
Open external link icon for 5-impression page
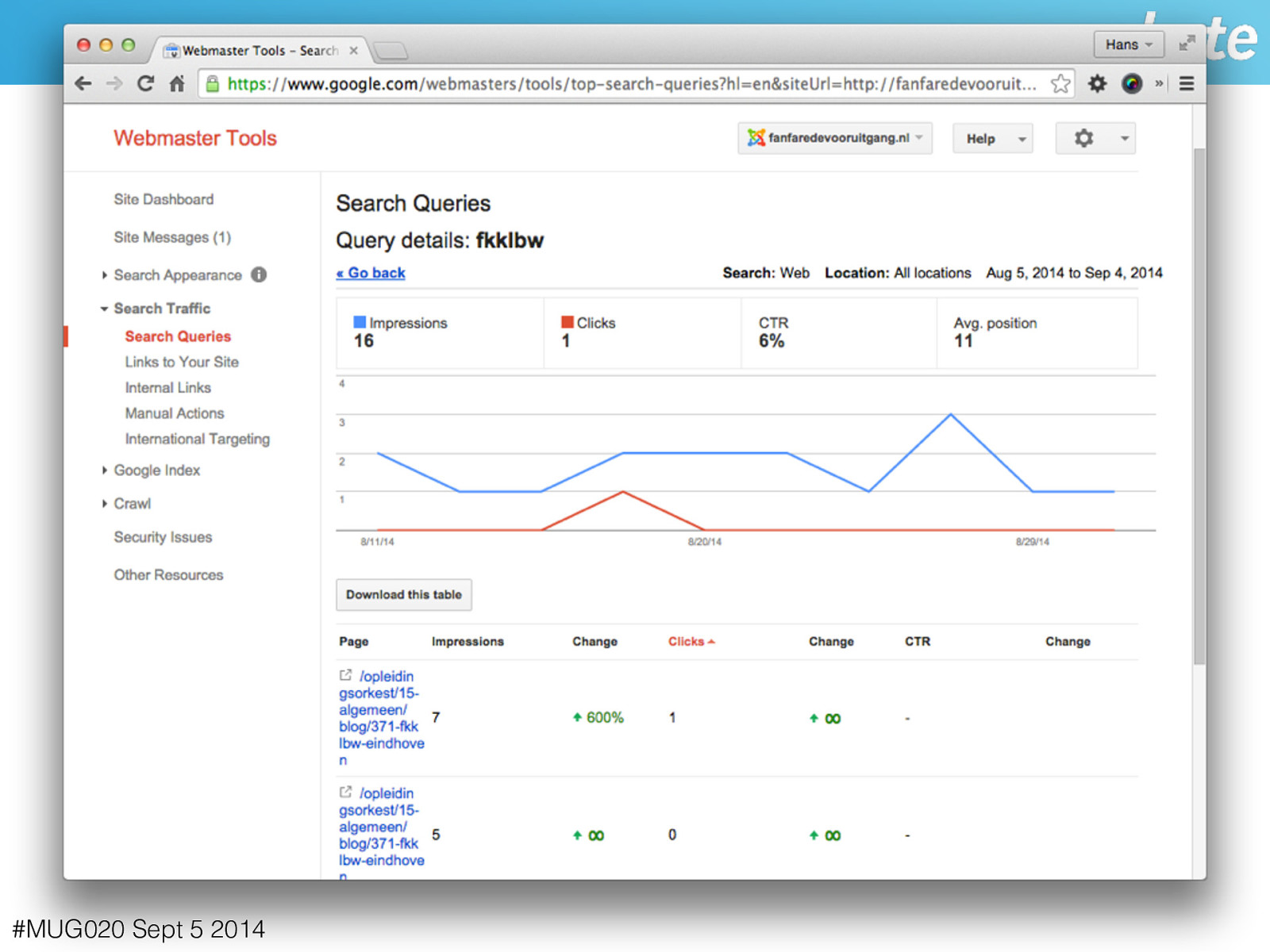[x=345, y=792]
